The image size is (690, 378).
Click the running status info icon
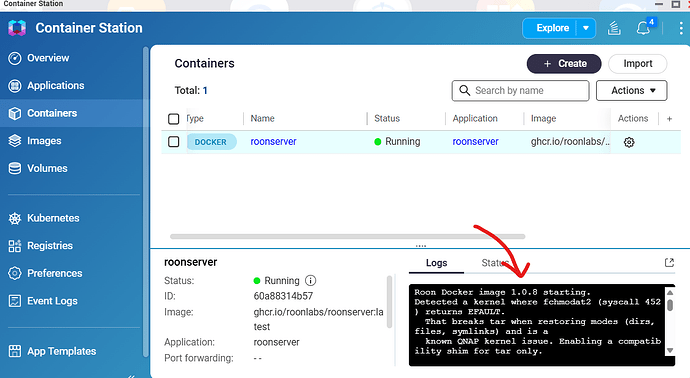click(x=310, y=280)
